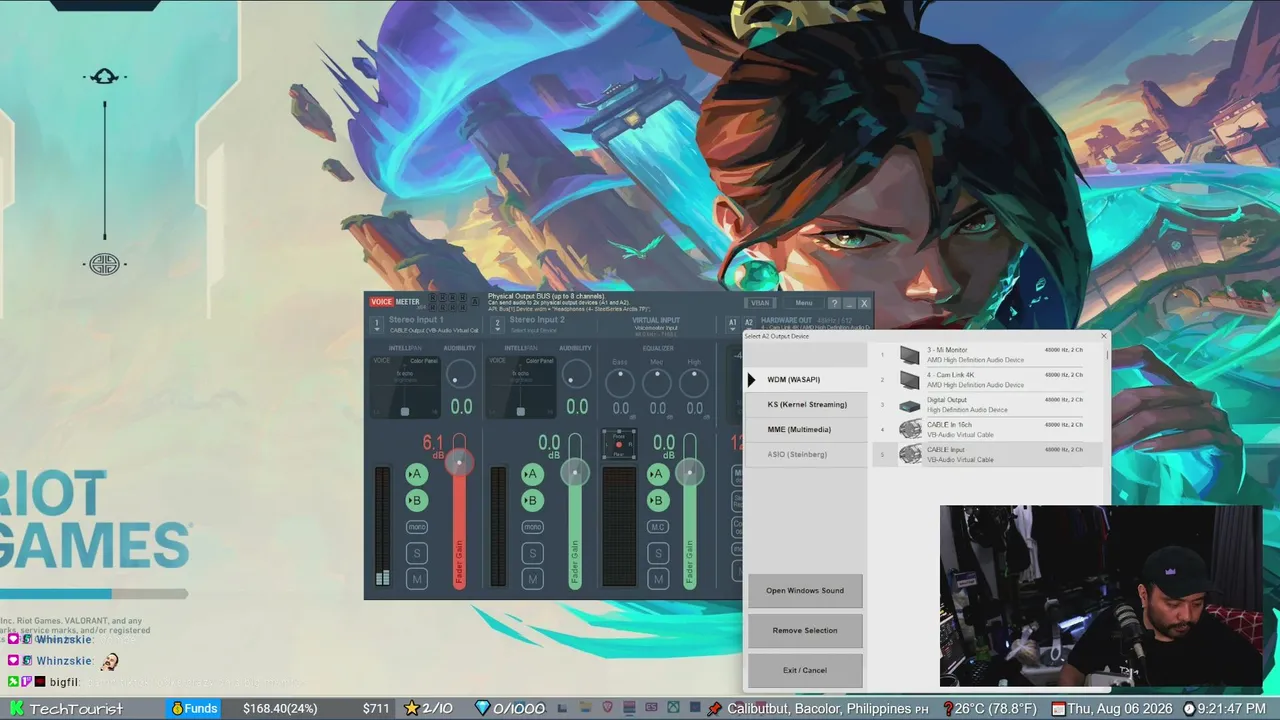This screenshot has width=1280, height=720.
Task: Click the diamond icon beside 0/1000
Action: tap(482, 709)
